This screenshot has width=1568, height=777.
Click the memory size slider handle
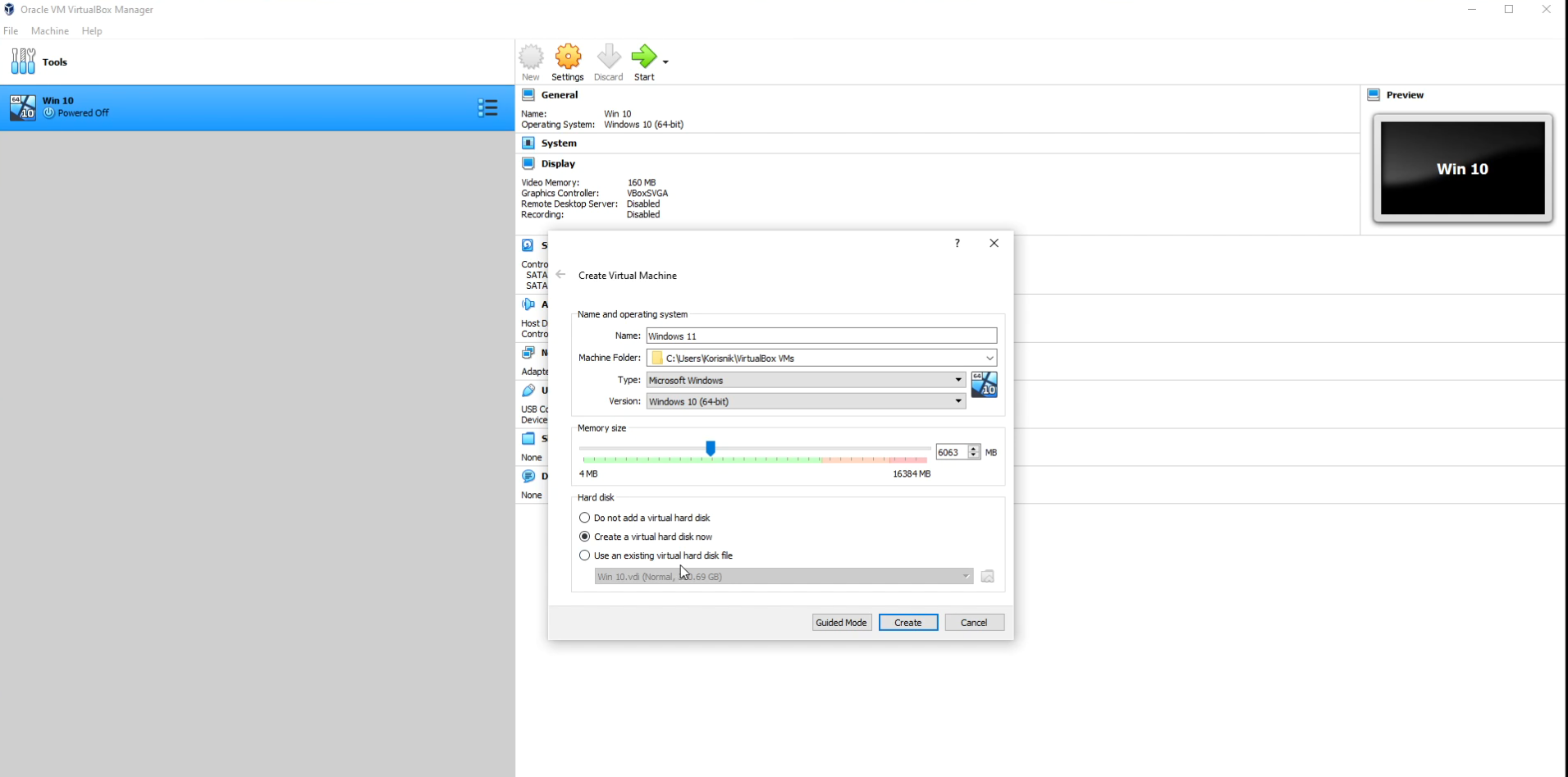point(711,448)
